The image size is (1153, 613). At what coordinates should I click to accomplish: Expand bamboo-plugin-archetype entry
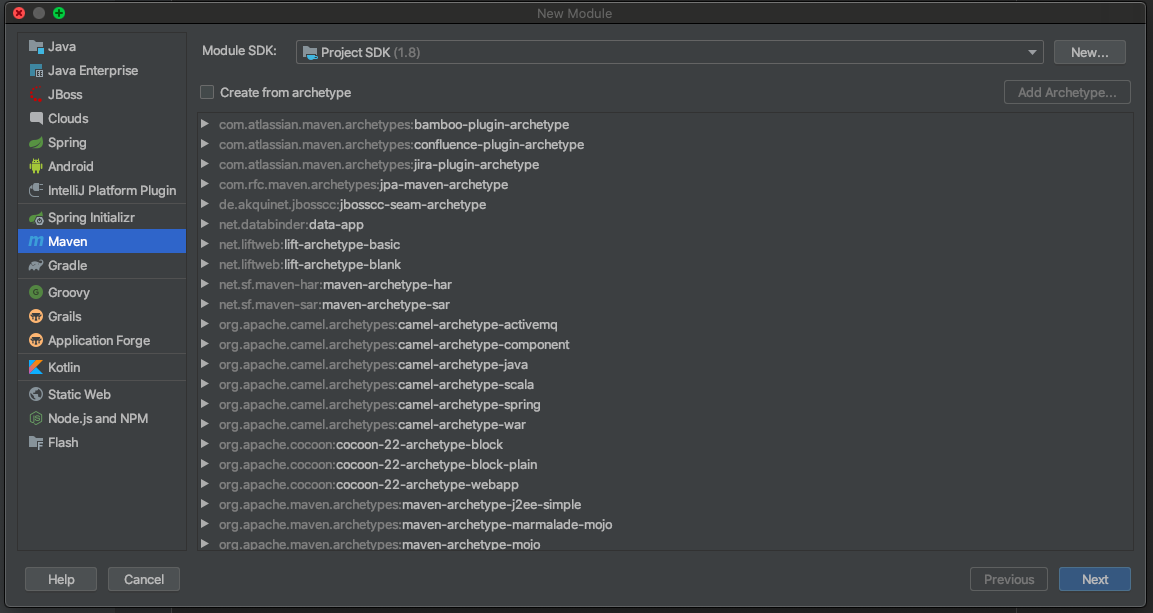click(205, 124)
